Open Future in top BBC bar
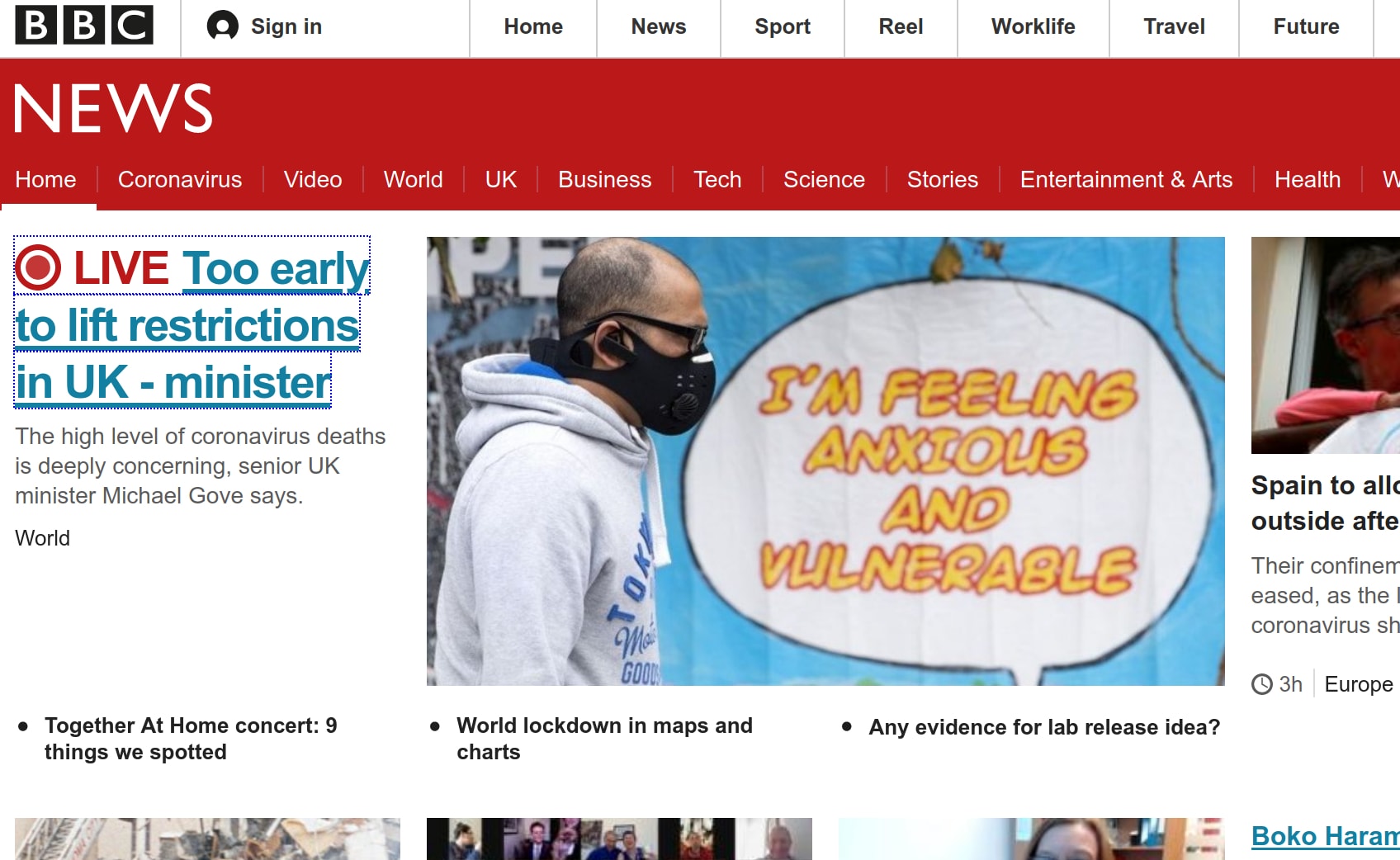 1306,26
